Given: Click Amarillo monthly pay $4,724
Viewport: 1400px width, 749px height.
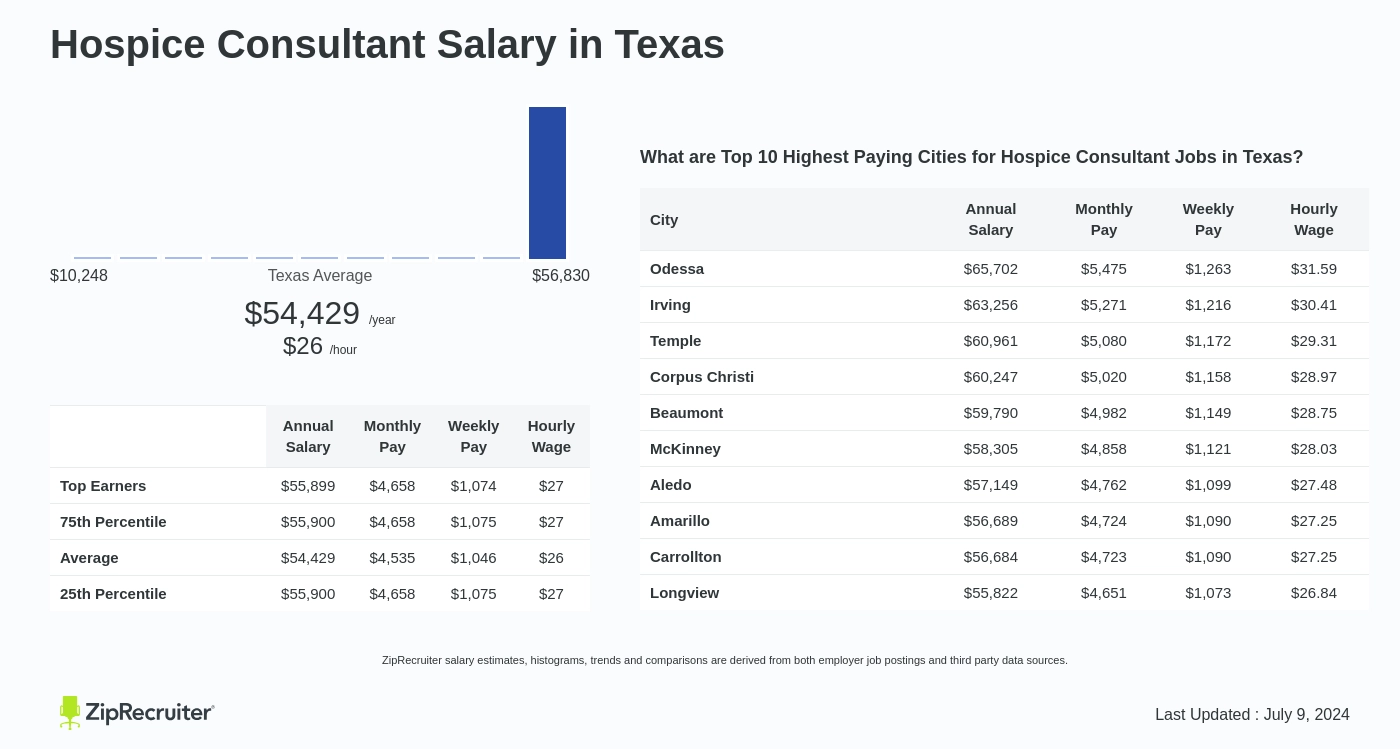Looking at the screenshot, I should [1104, 520].
